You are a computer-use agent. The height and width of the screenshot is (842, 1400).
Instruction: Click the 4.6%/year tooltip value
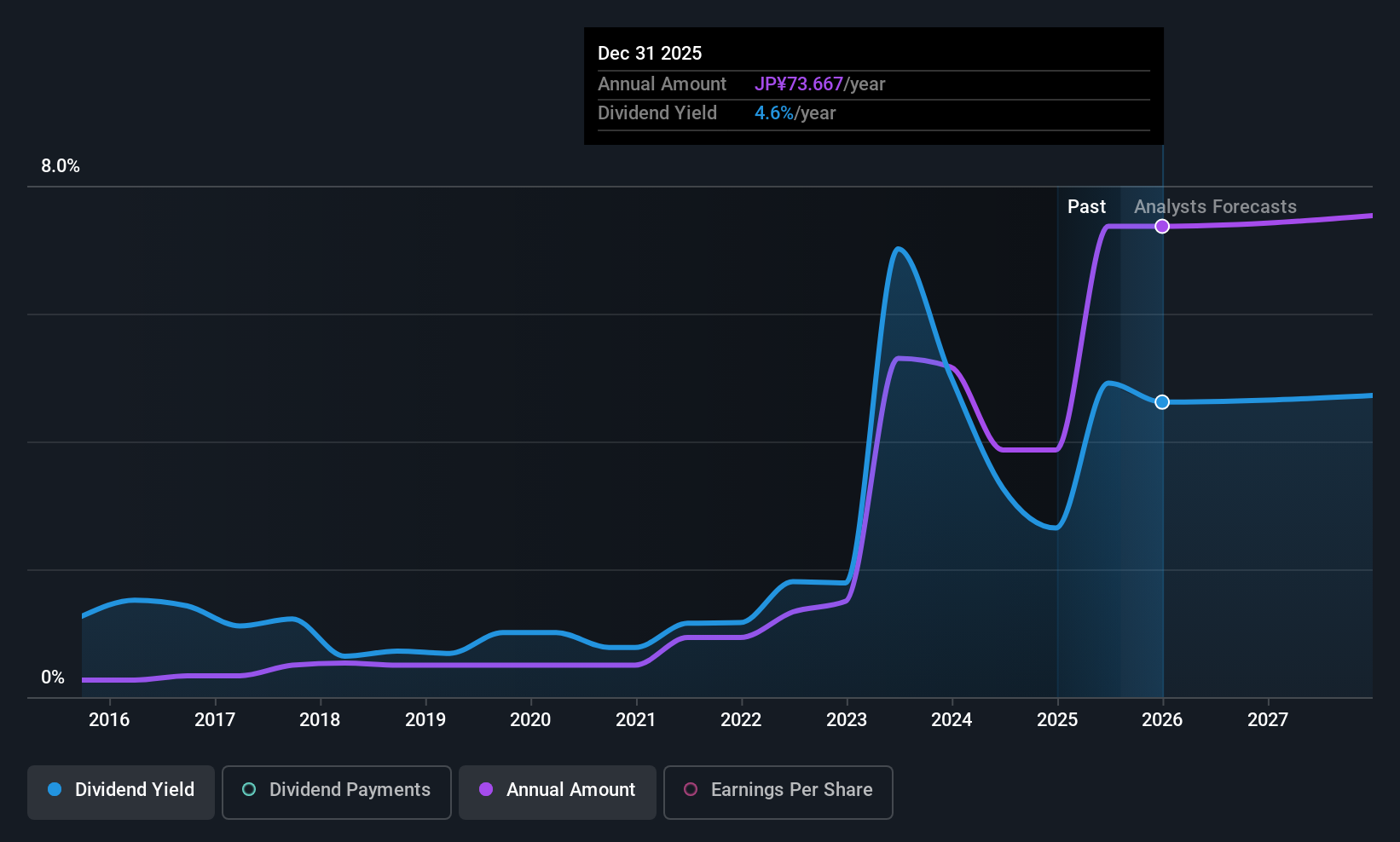click(795, 112)
